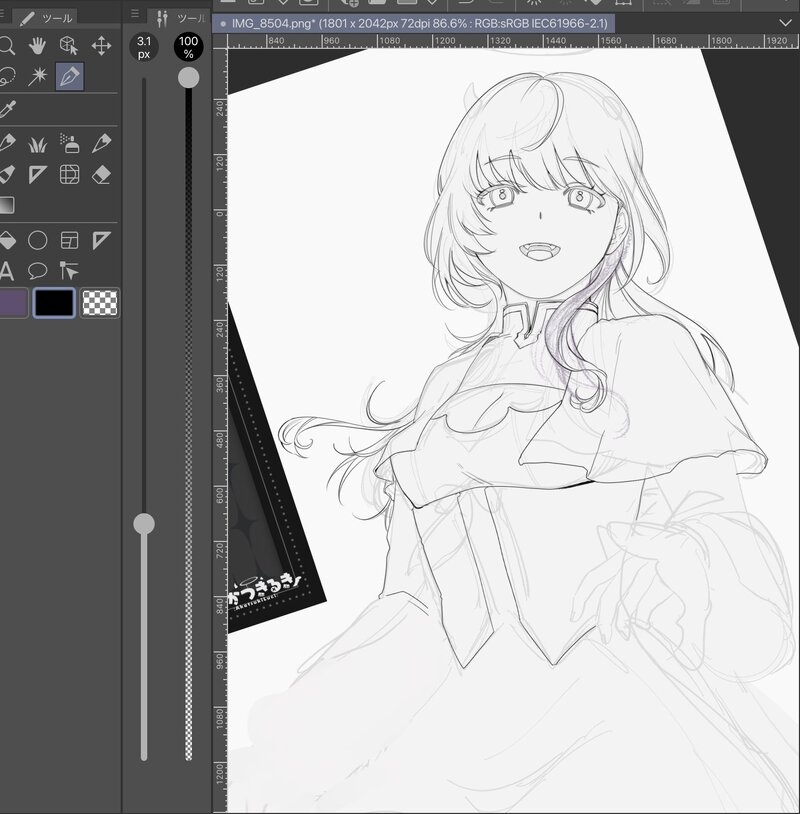The height and width of the screenshot is (814, 800).
Task: Select the Auto Select magic wand tool
Action: click(37, 76)
